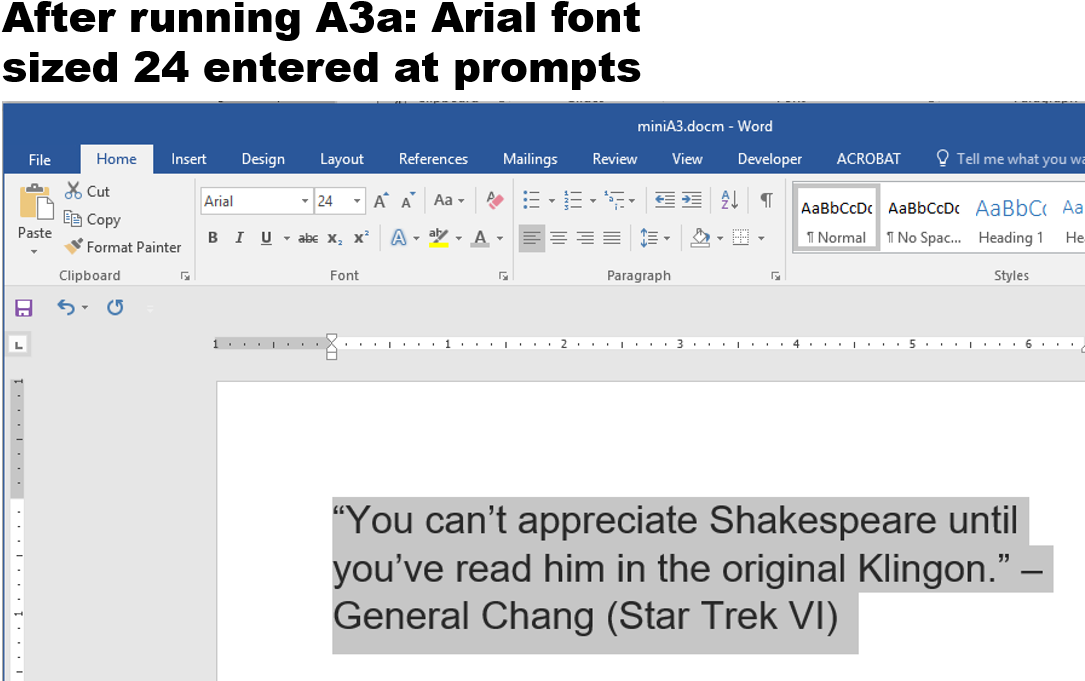Cut the selected text
Viewport: 1085px width, 681px height.
(x=87, y=191)
